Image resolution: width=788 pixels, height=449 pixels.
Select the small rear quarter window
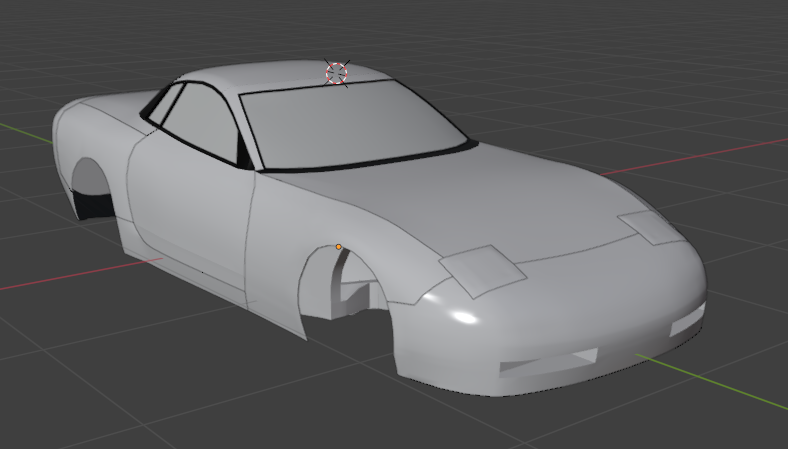(166, 104)
